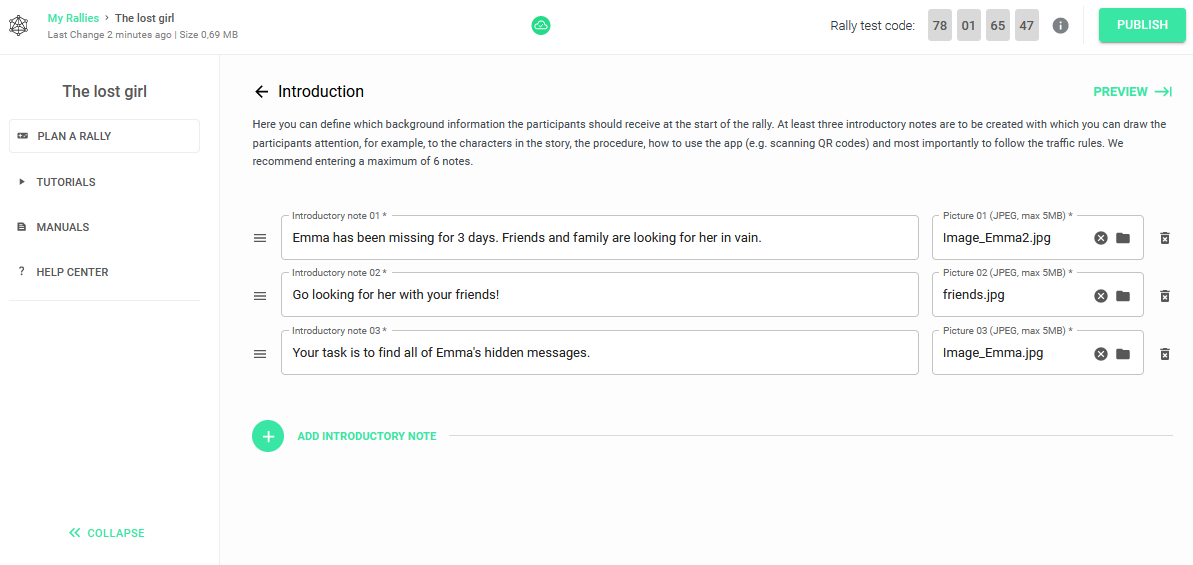This screenshot has height=565, width=1193.
Task: Open rally test code info icon
Action: (x=1061, y=26)
